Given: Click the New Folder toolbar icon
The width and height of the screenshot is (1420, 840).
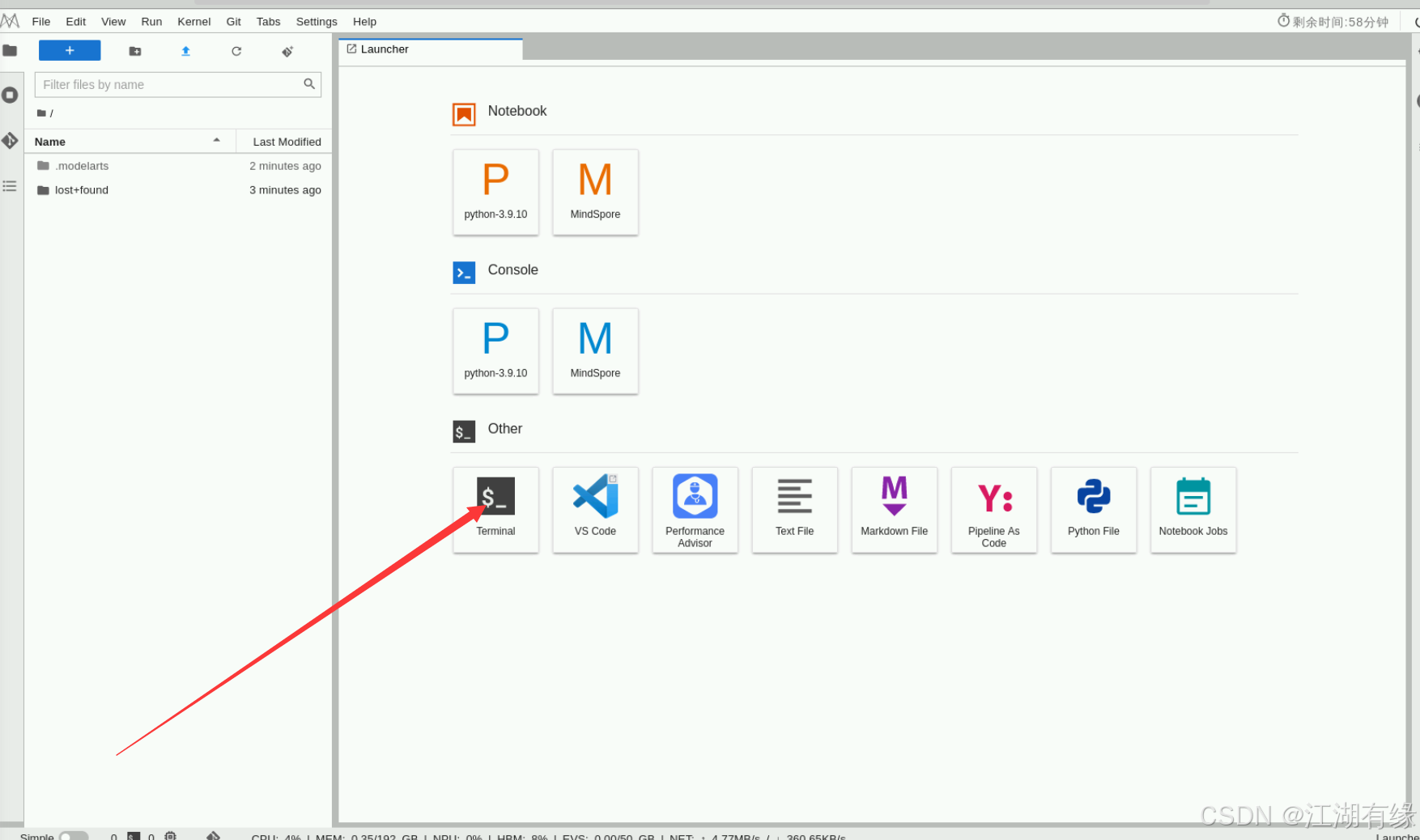Looking at the screenshot, I should tap(135, 51).
